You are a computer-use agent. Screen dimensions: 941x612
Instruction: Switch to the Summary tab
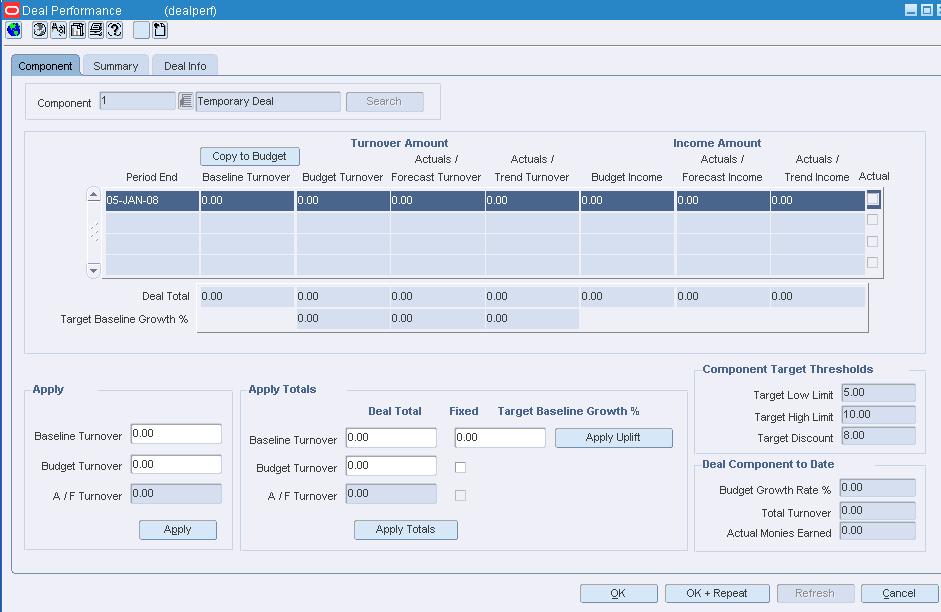(115, 66)
